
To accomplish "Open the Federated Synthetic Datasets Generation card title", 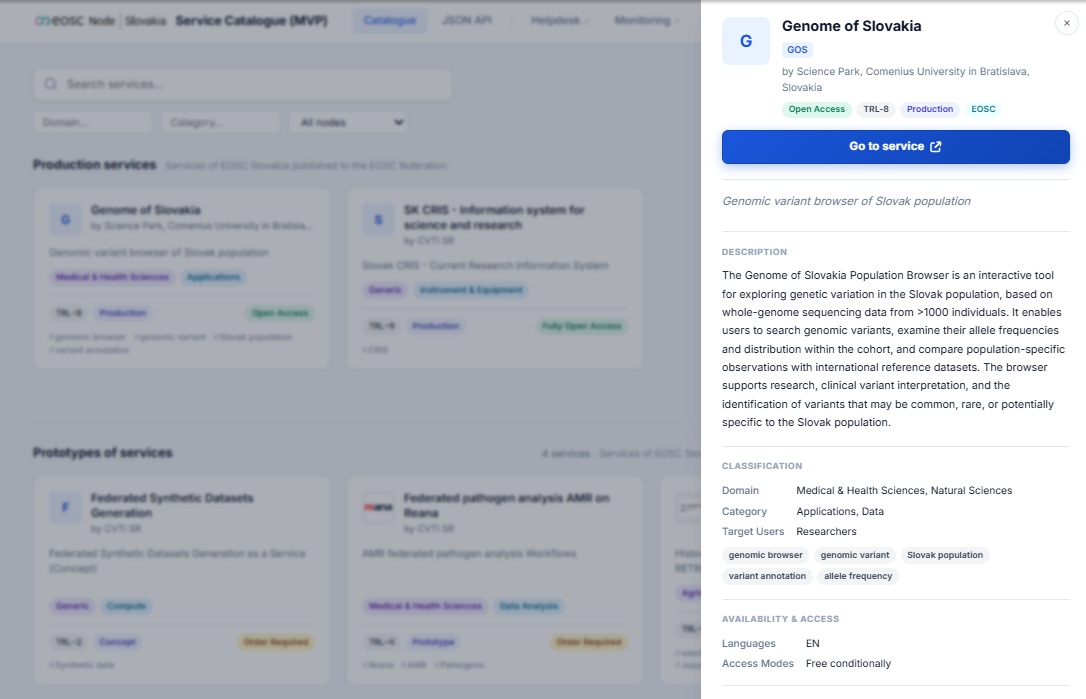I will click(172, 505).
